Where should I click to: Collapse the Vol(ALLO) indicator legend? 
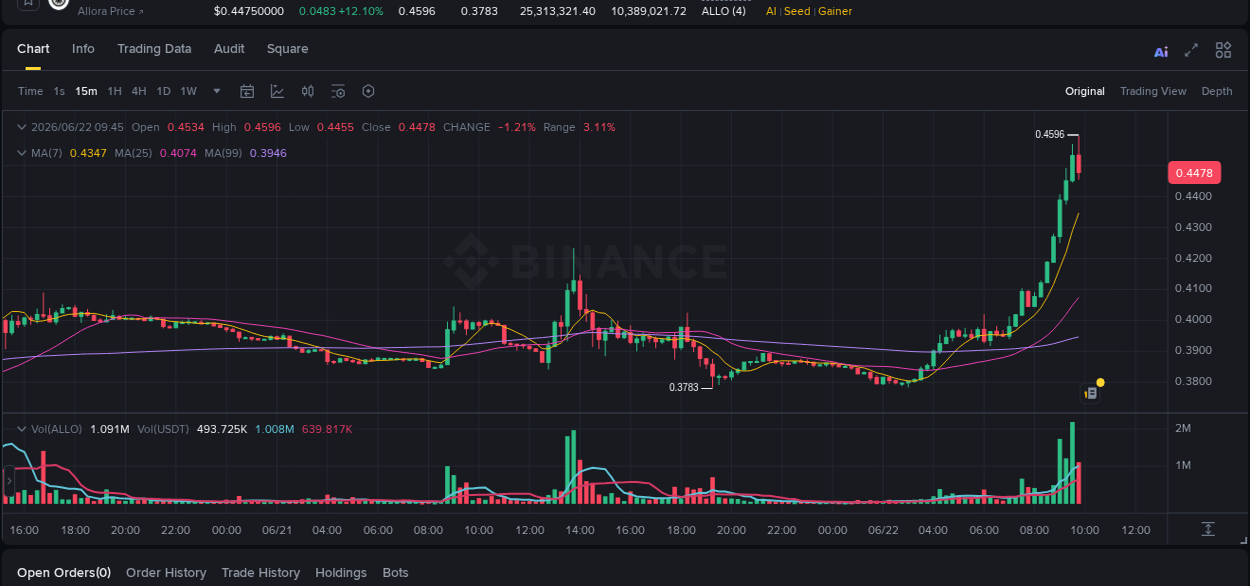point(21,429)
